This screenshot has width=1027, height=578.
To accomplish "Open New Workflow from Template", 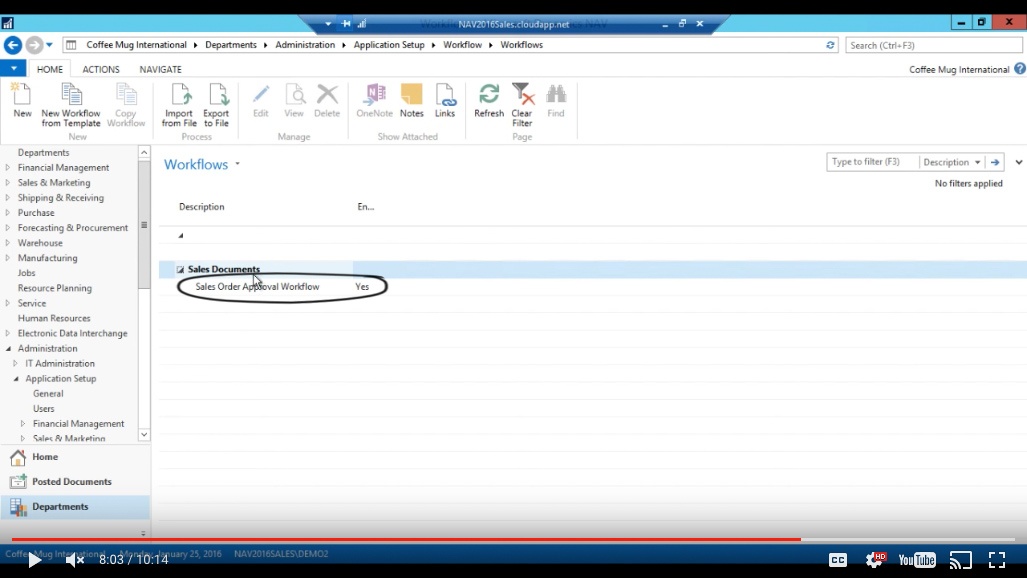I will click(71, 105).
